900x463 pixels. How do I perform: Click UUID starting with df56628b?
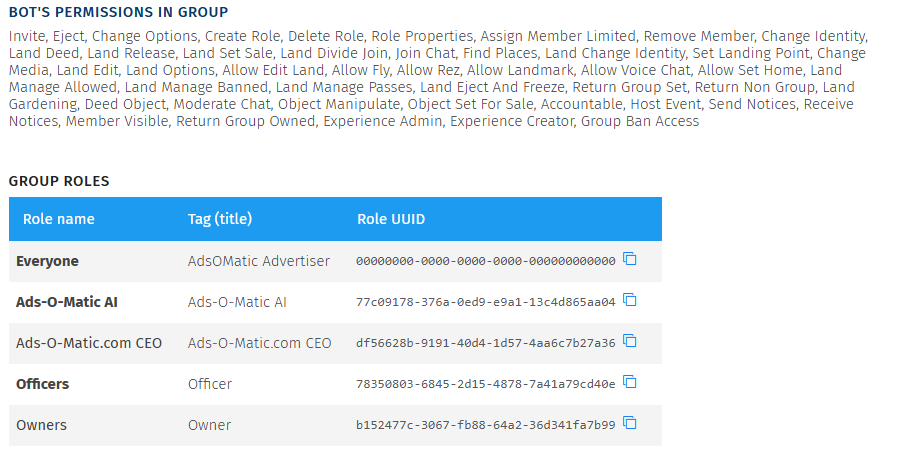[x=486, y=343]
